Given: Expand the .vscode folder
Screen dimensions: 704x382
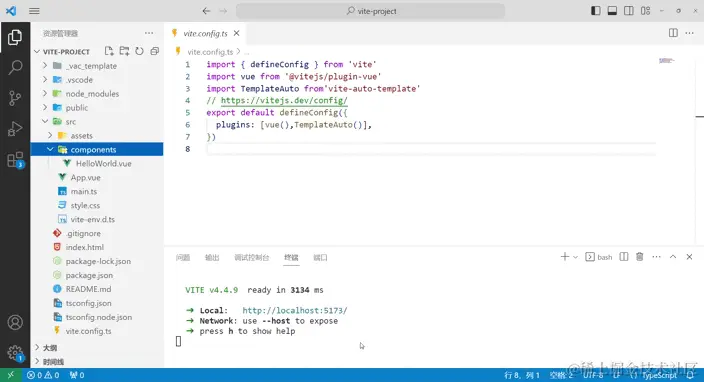Looking at the screenshot, I should tap(44, 79).
